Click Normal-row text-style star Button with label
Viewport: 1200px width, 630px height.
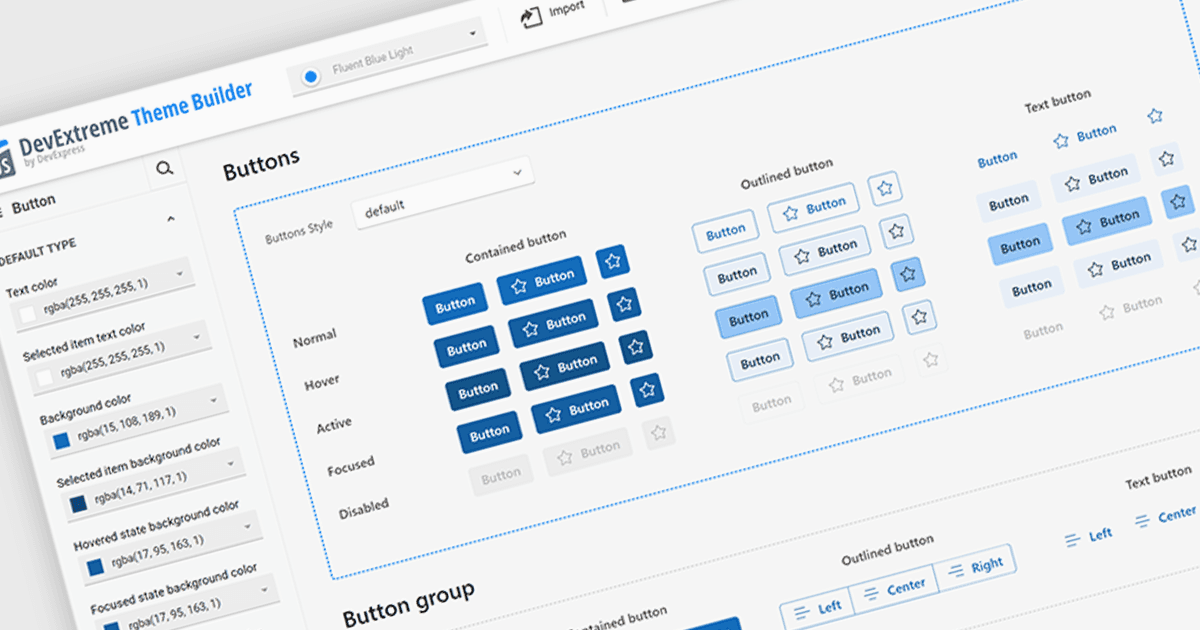[1085, 136]
